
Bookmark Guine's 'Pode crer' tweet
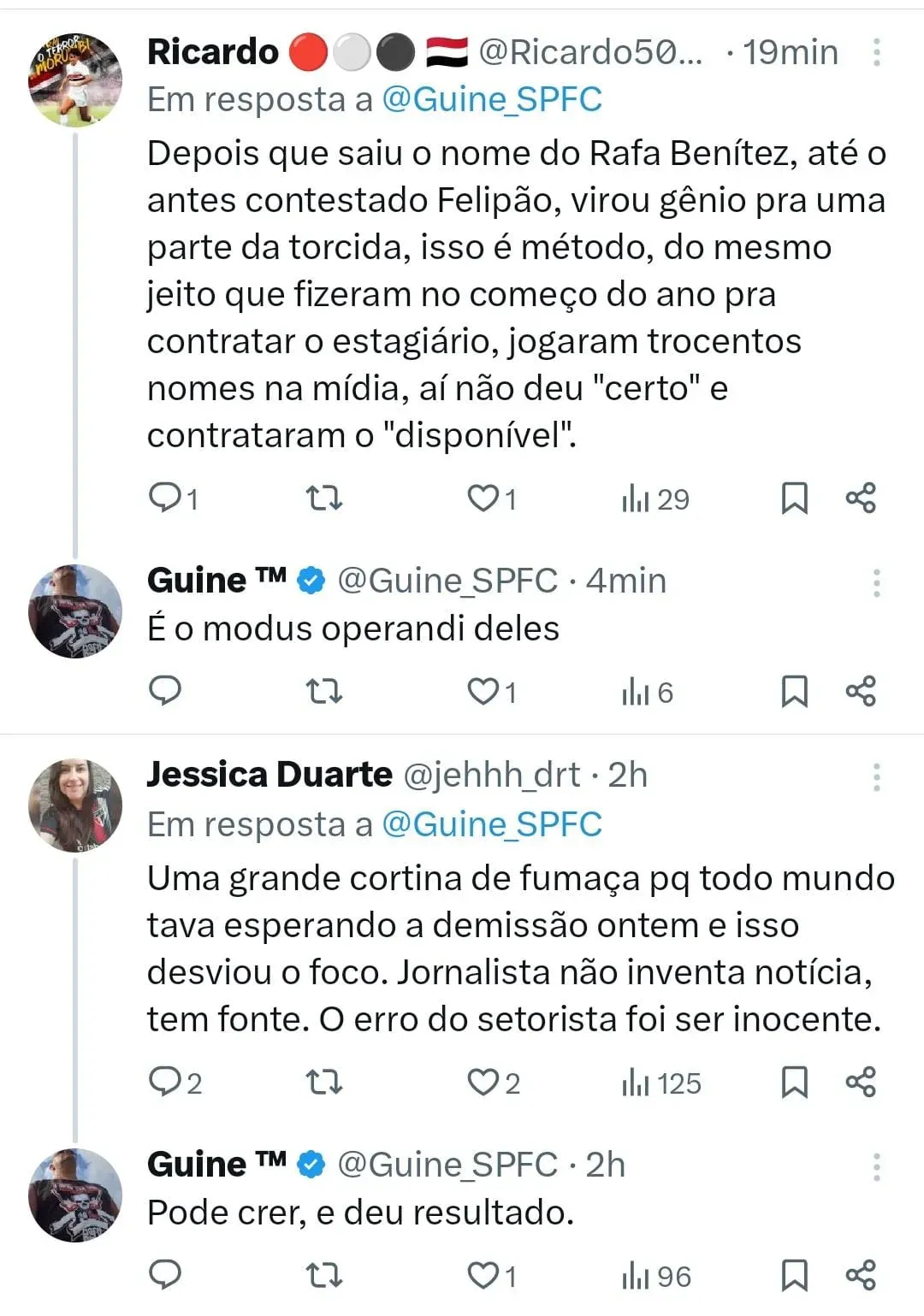coord(794,1276)
